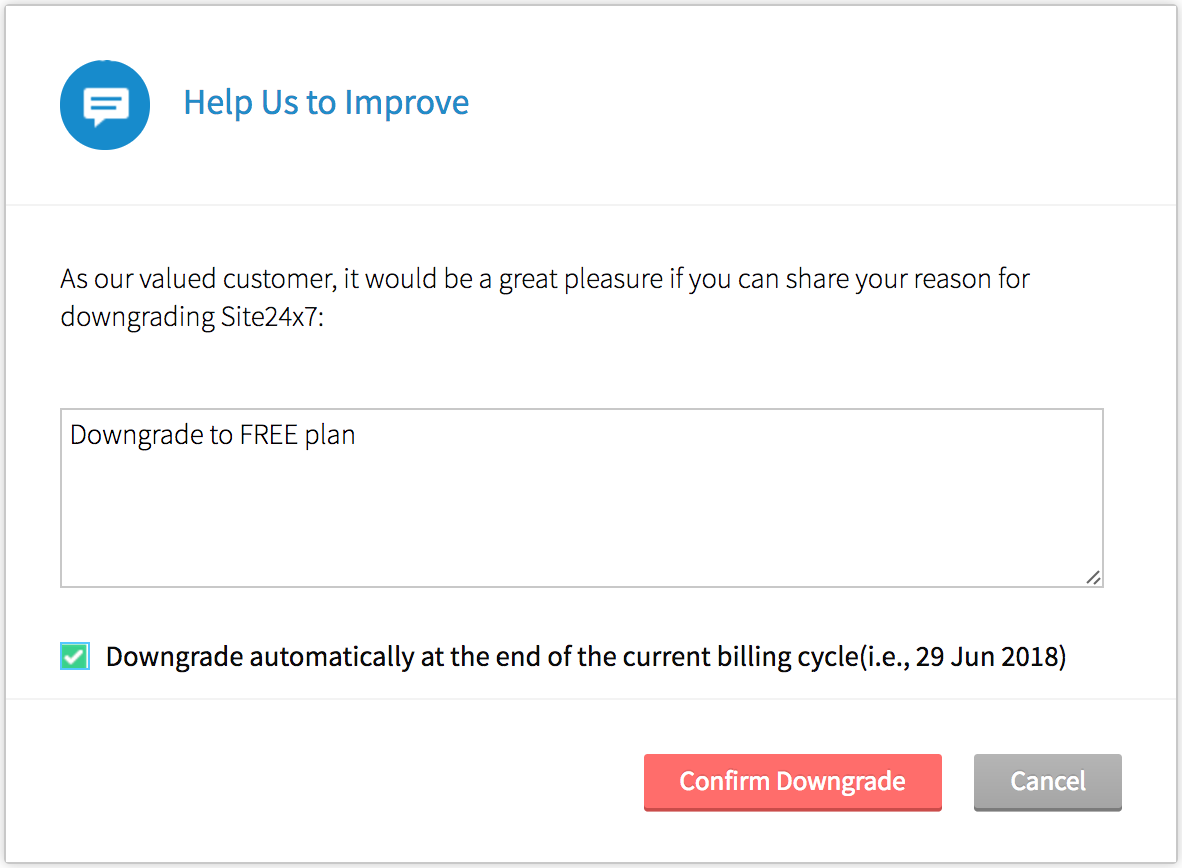Click the "Help Us to Improve" heading

tap(326, 103)
